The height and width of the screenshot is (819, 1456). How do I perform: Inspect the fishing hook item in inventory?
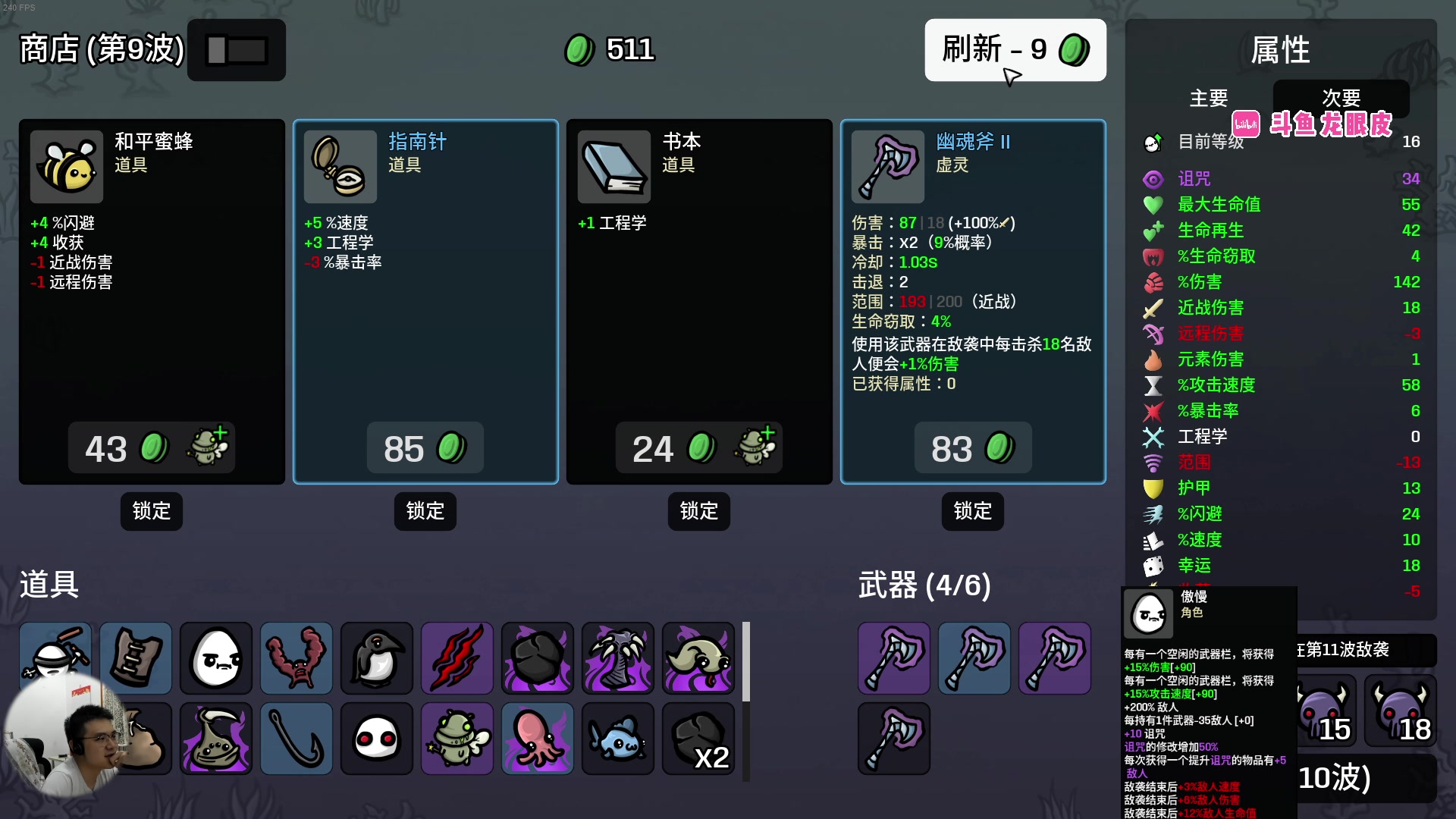pos(297,739)
